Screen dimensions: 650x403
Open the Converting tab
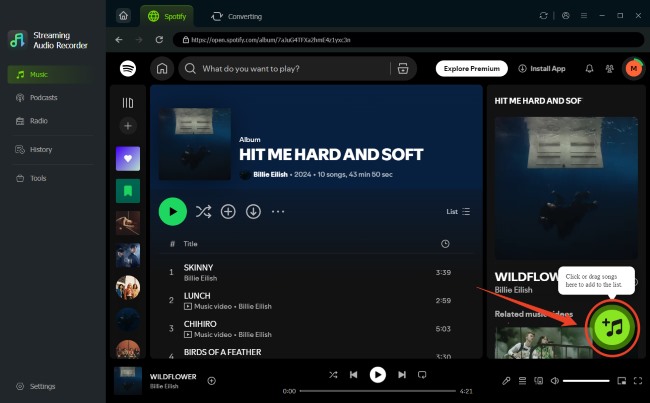point(237,16)
